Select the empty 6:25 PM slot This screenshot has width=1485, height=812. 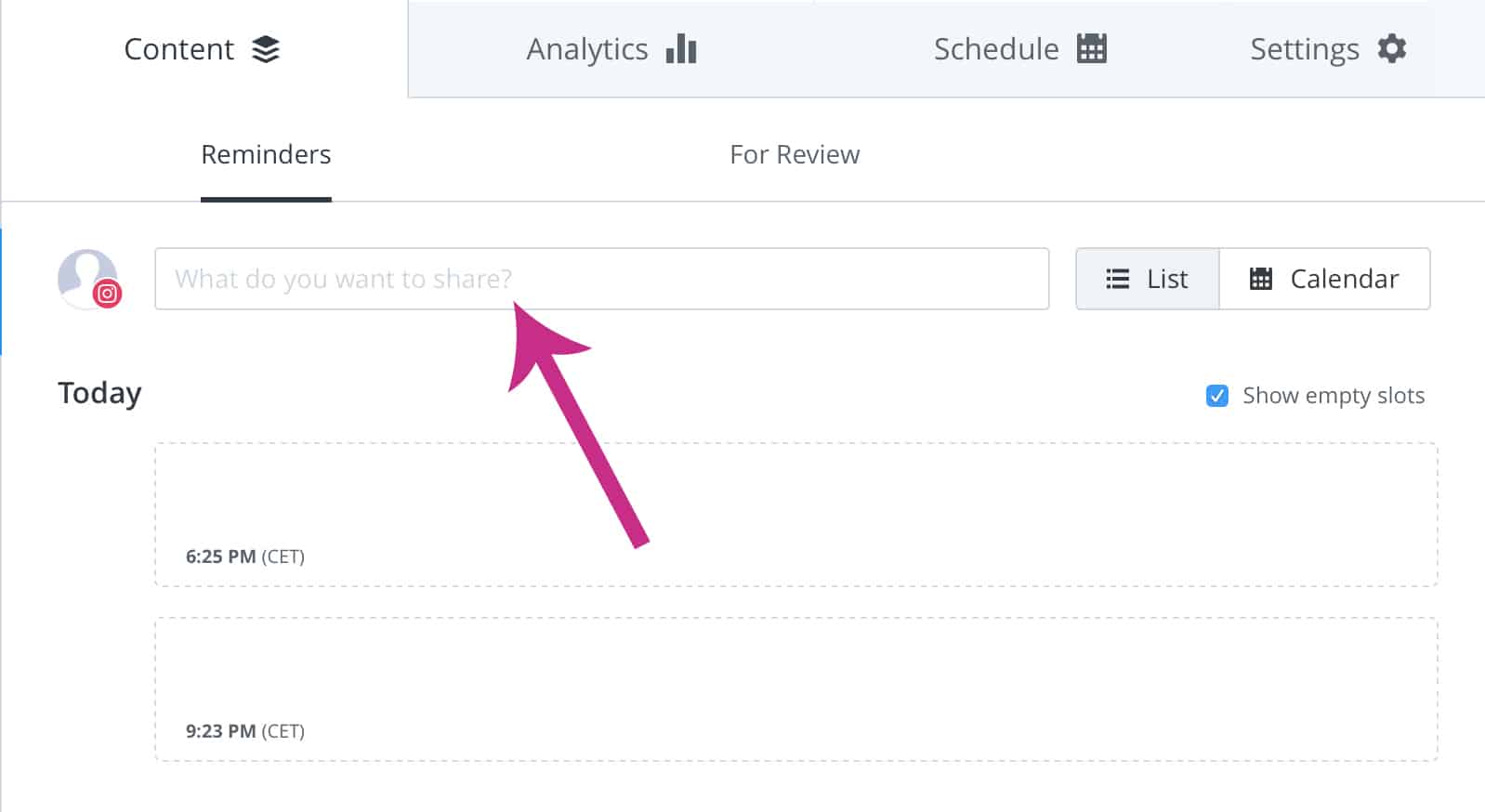click(x=796, y=515)
